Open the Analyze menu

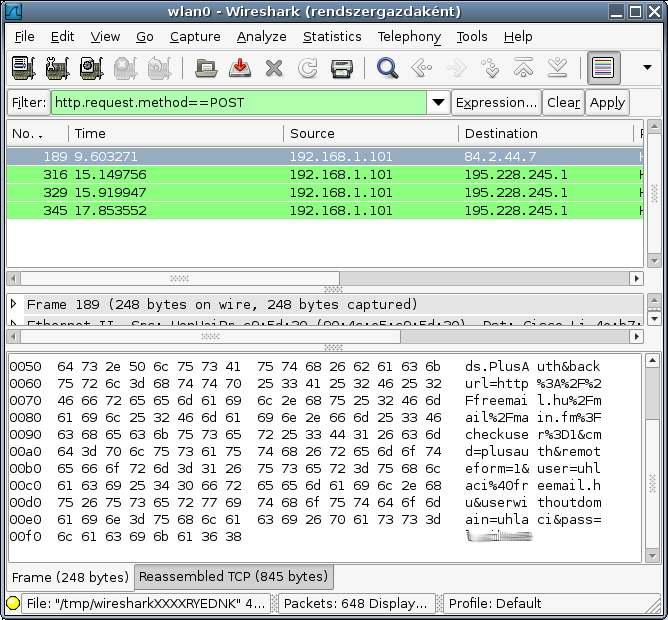click(x=262, y=37)
